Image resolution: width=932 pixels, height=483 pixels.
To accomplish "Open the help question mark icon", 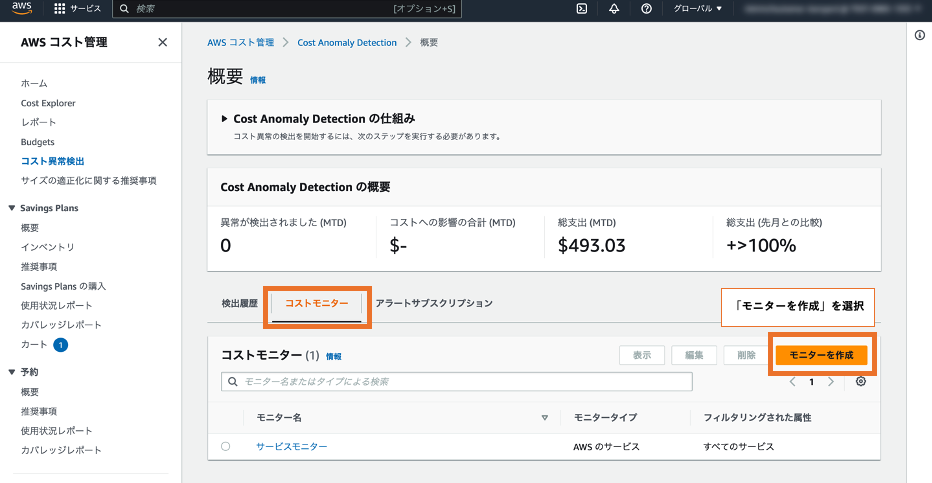I will click(646, 8).
